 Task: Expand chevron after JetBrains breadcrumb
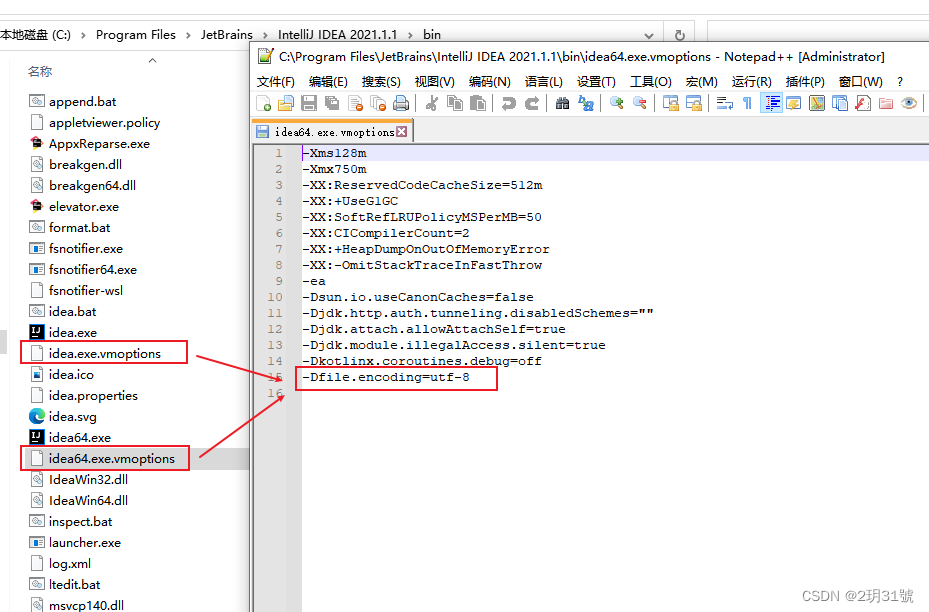(x=265, y=36)
